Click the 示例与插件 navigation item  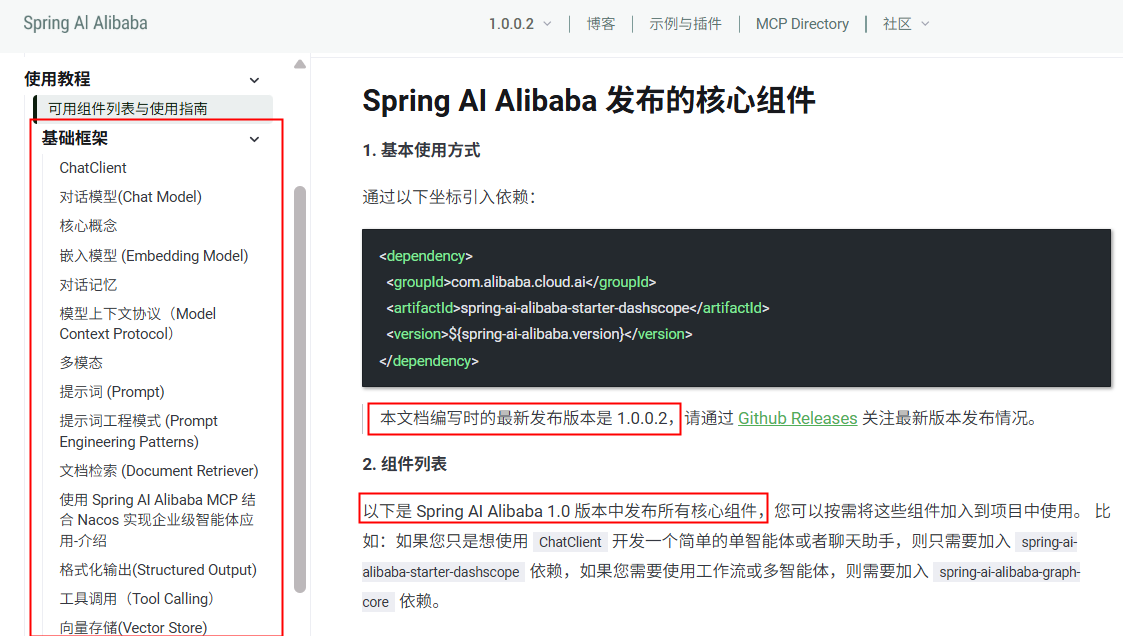[x=685, y=22]
